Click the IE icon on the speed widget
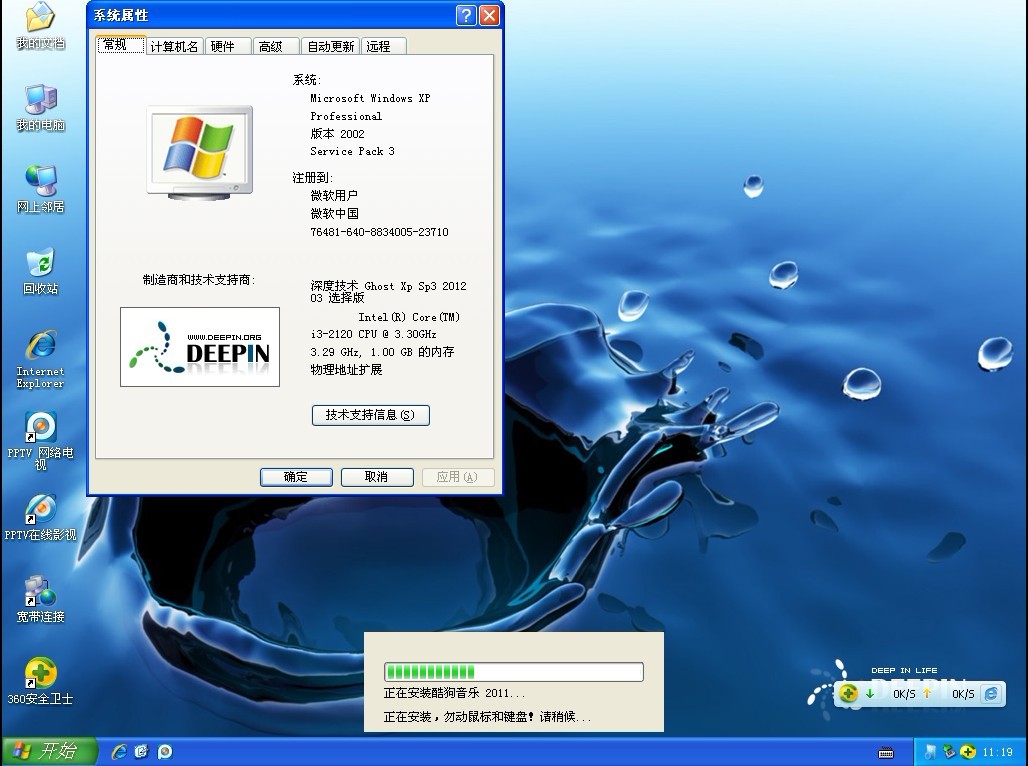This screenshot has height=766, width=1028. 990,693
